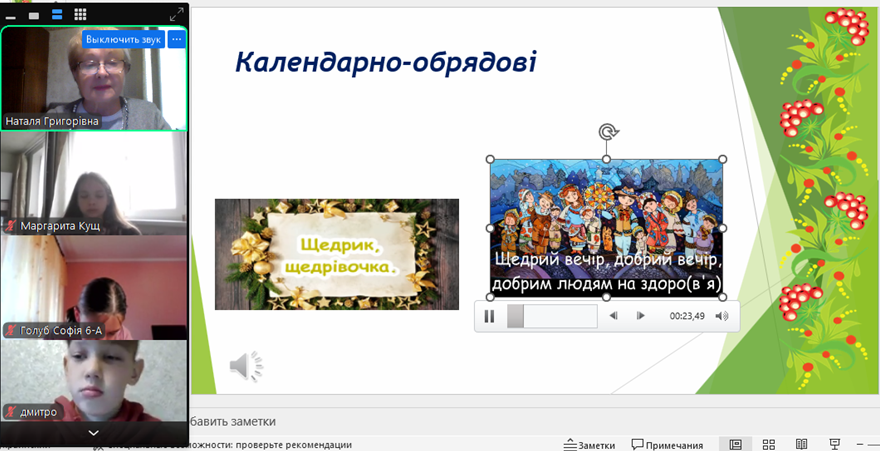Open Заметки notes pane
880x451 pixels.
tap(589, 445)
